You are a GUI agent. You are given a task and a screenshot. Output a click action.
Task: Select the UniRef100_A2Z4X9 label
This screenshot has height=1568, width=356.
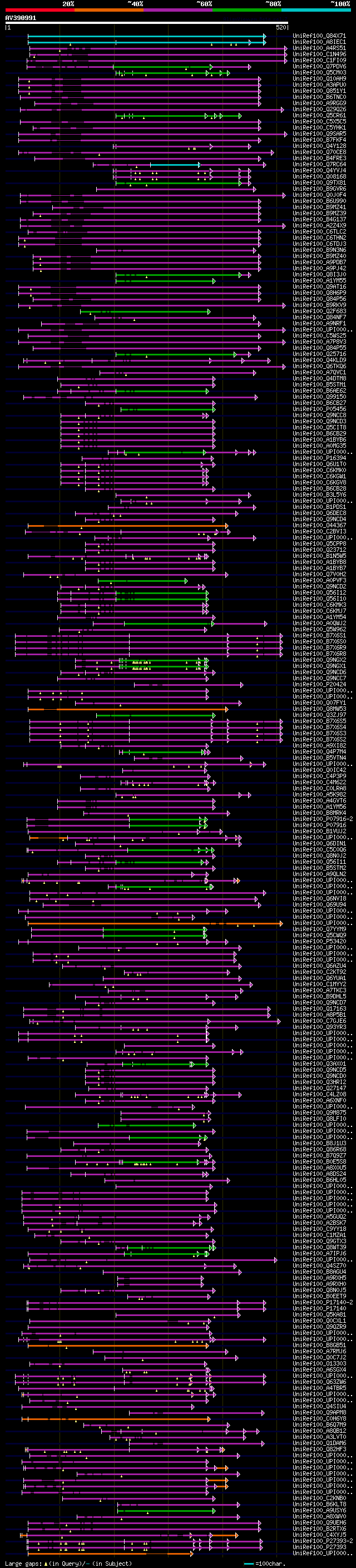[x=319, y=225]
